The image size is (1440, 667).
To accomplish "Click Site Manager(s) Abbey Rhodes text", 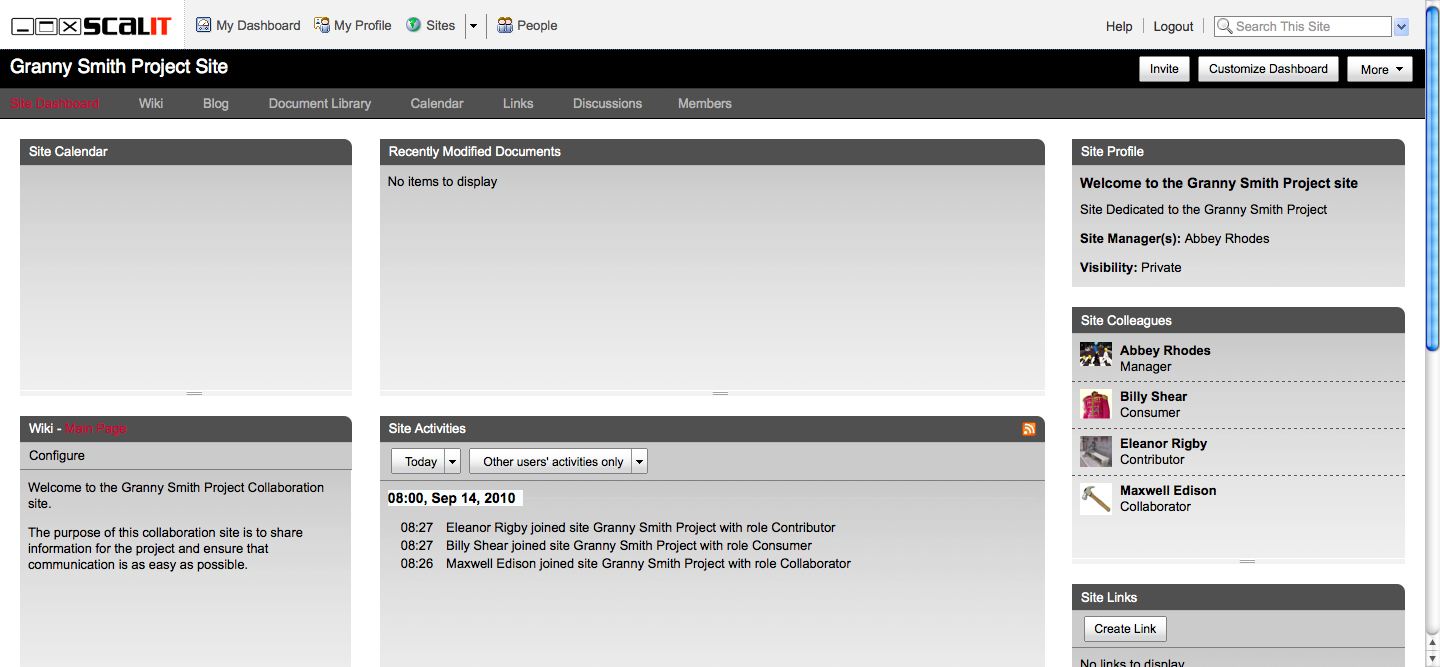I will [1175, 238].
